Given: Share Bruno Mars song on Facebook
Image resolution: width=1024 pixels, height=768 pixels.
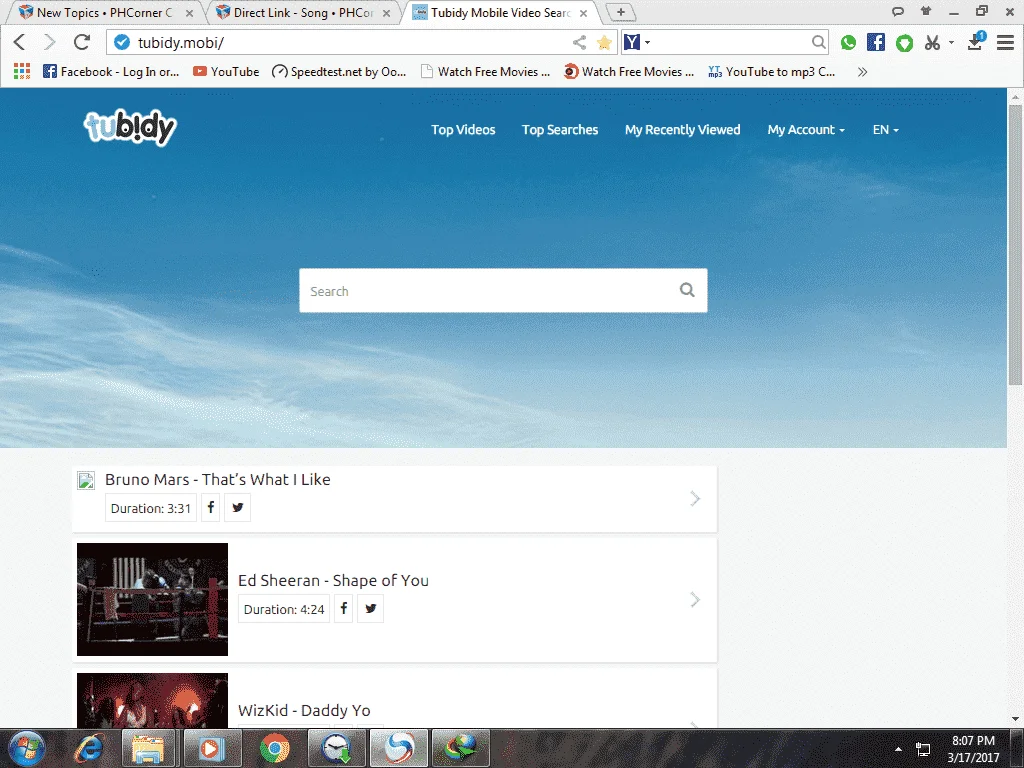Looking at the screenshot, I should (210, 507).
